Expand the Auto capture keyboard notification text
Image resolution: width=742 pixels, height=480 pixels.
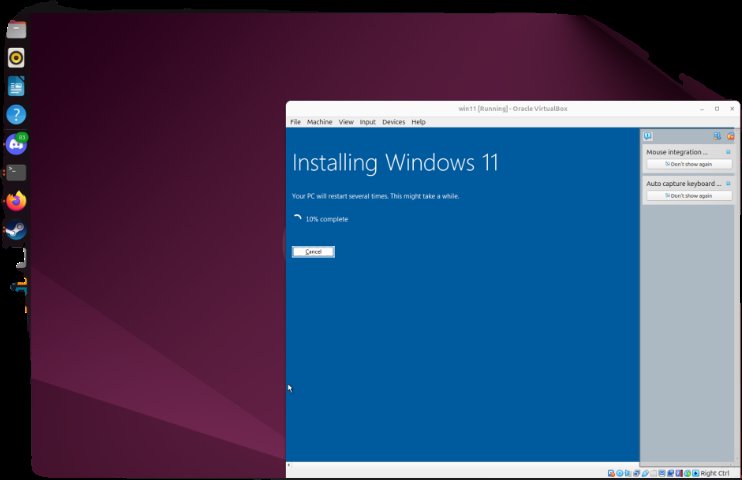tap(684, 183)
